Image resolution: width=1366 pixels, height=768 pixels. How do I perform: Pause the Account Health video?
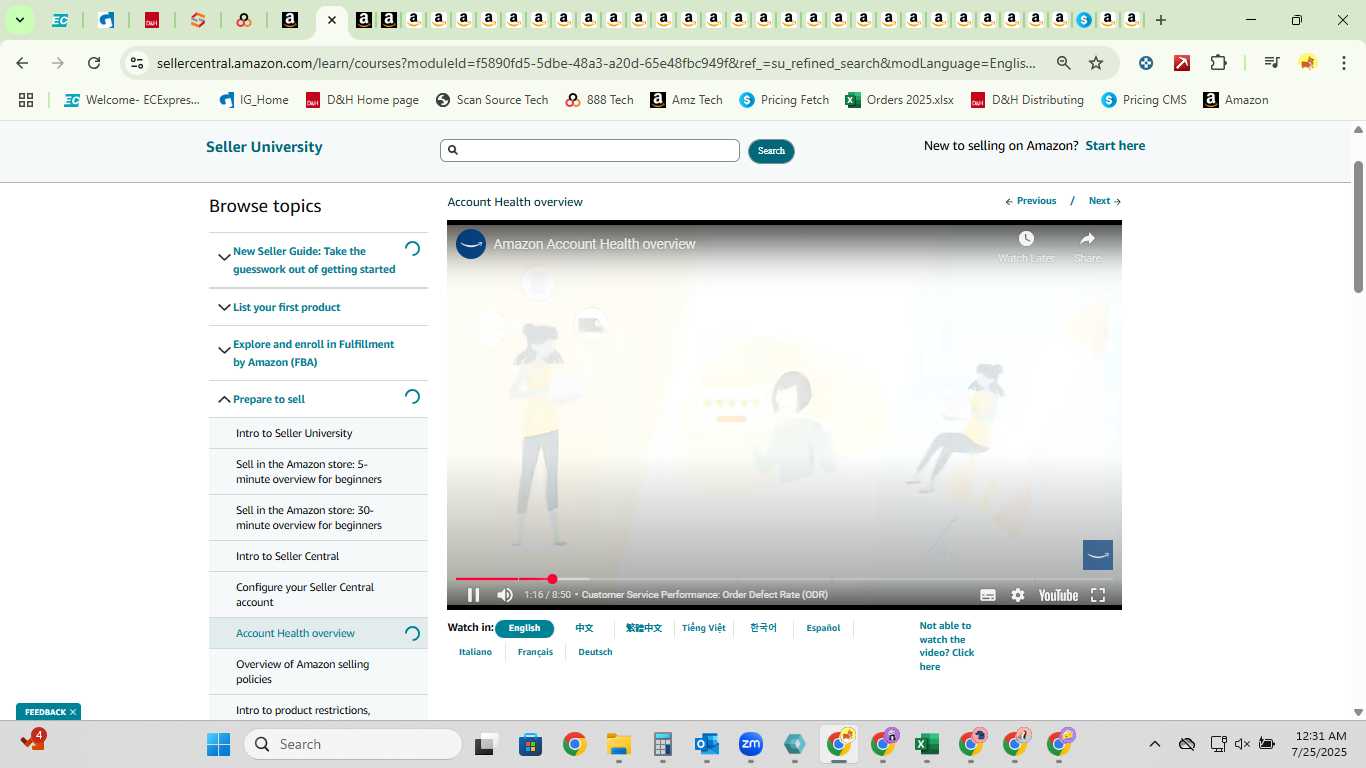474,595
